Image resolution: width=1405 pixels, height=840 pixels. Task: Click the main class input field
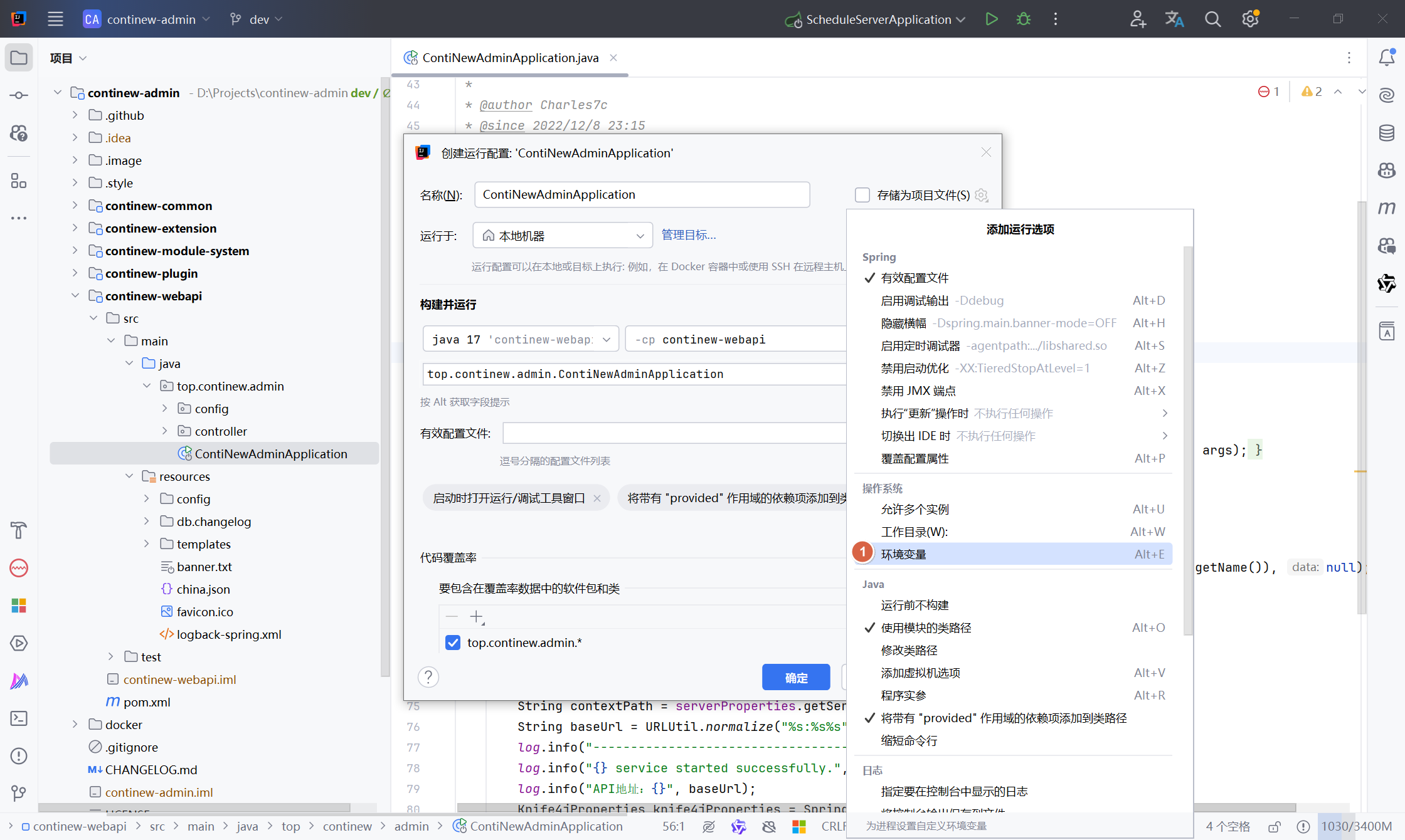[634, 374]
